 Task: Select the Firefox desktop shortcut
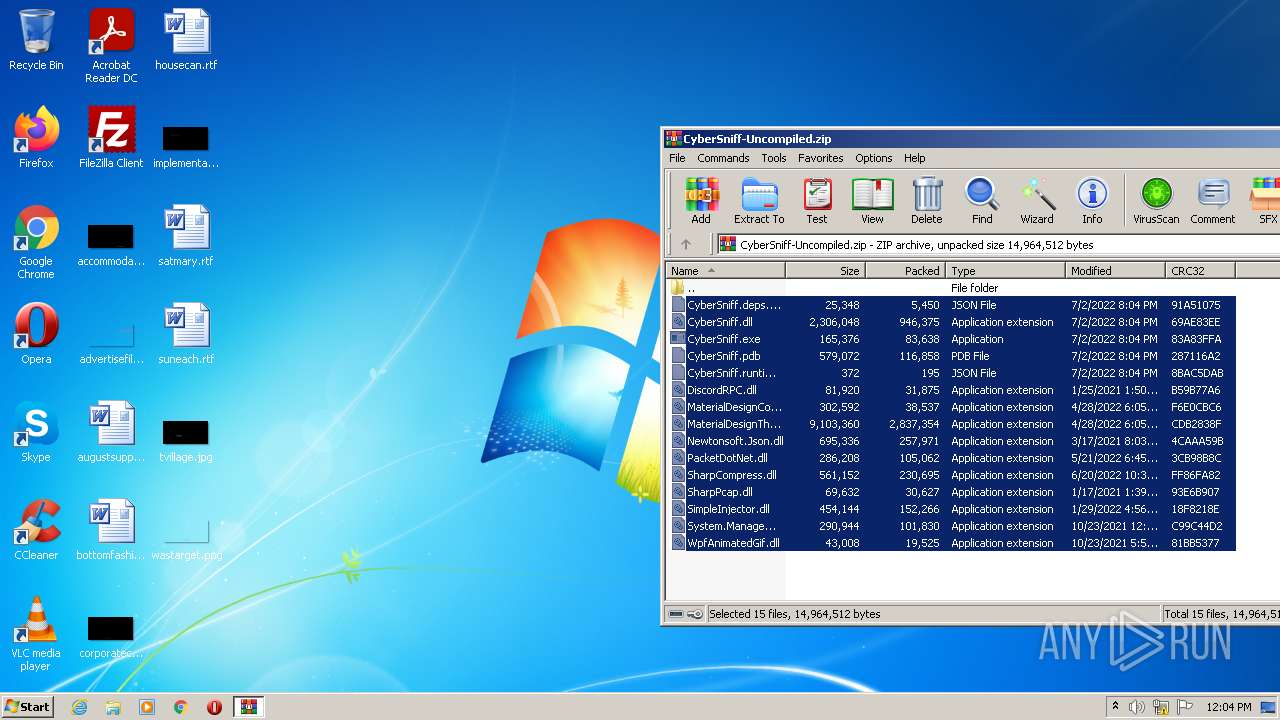pyautogui.click(x=36, y=138)
